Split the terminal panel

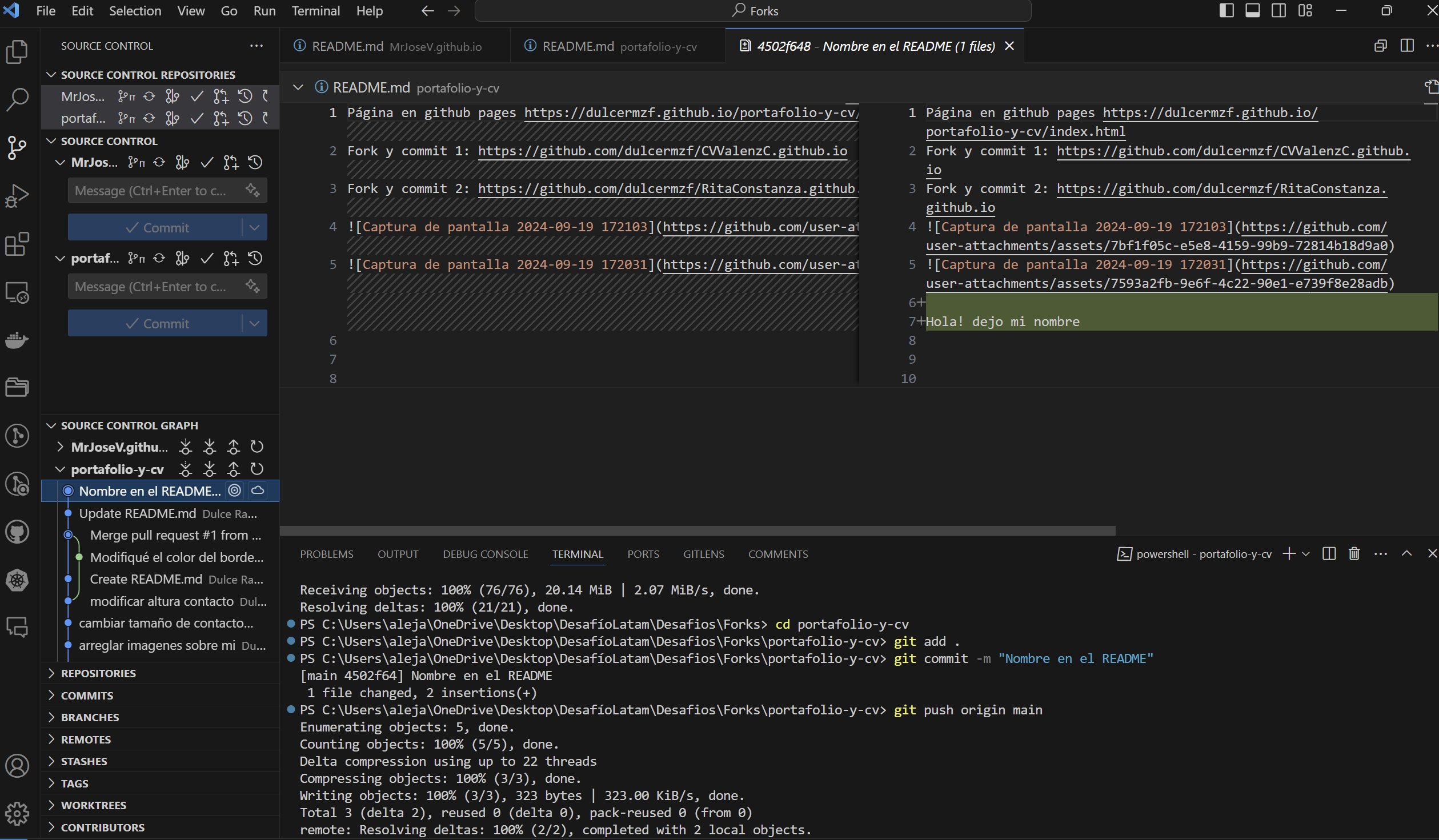coord(1329,554)
